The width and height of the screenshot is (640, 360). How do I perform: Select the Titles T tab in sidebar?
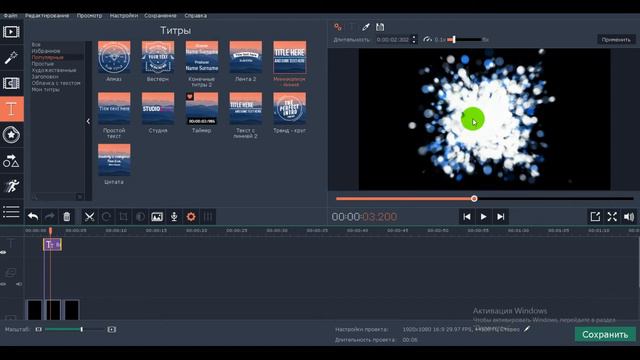pos(12,109)
